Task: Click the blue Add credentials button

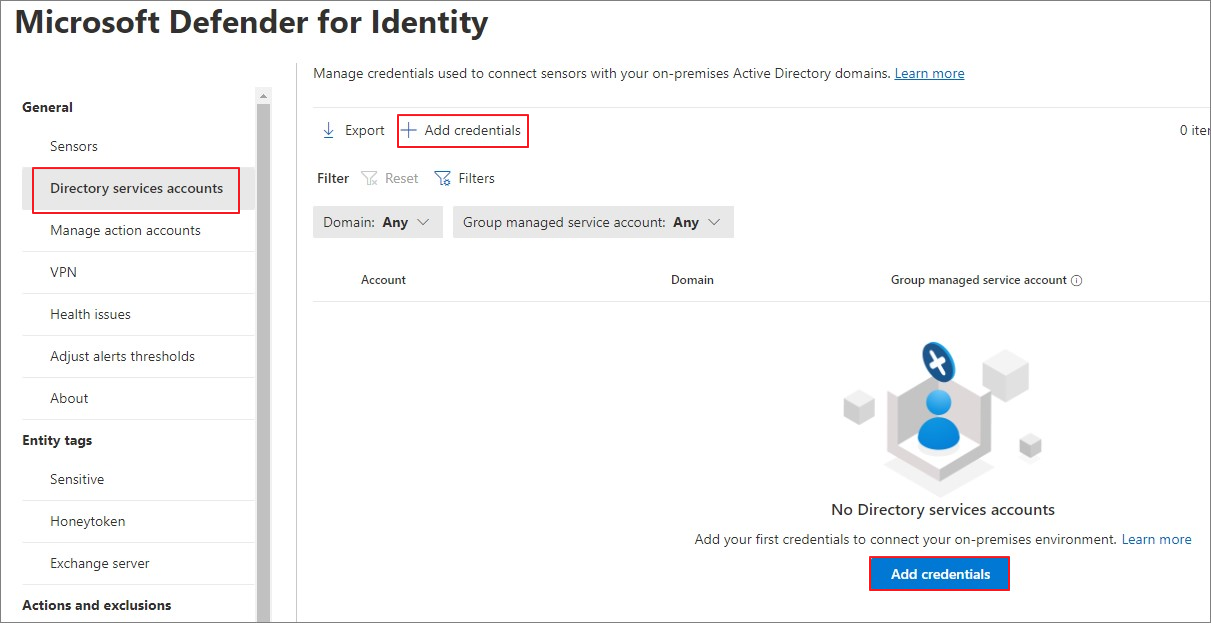Action: [939, 574]
